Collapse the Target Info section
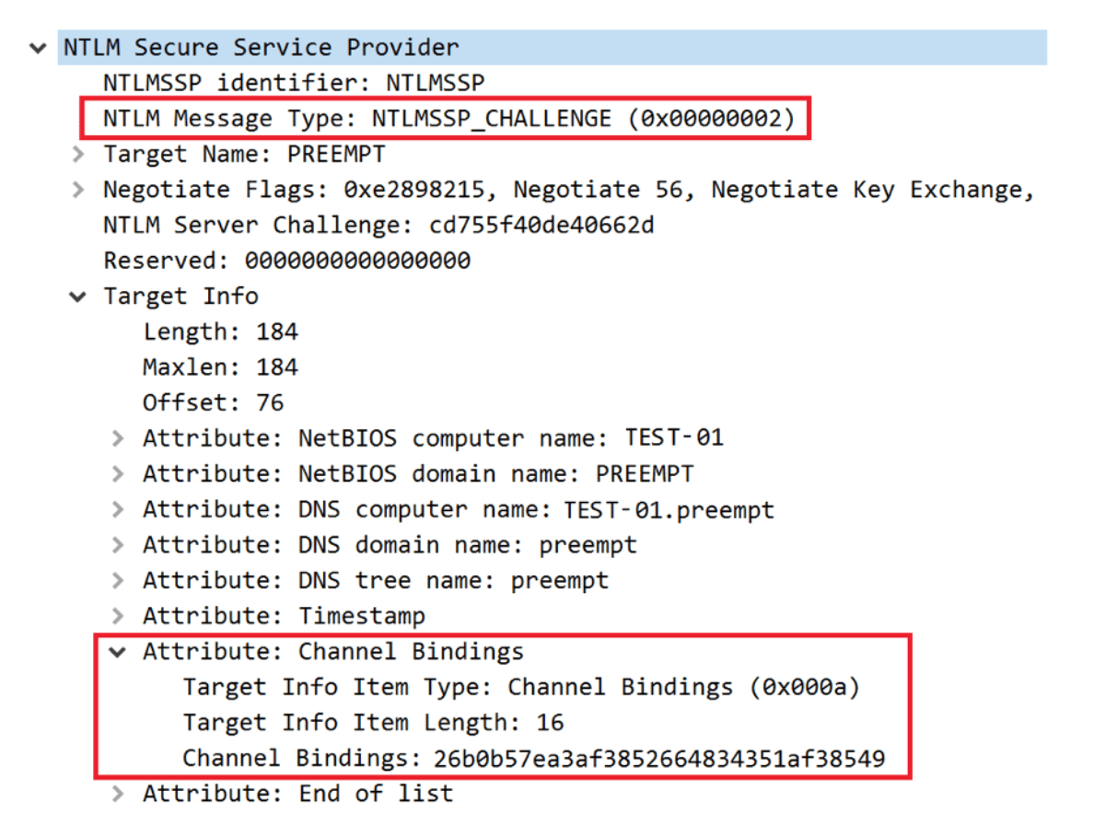Screen dimensions: 1095x814 (78, 297)
